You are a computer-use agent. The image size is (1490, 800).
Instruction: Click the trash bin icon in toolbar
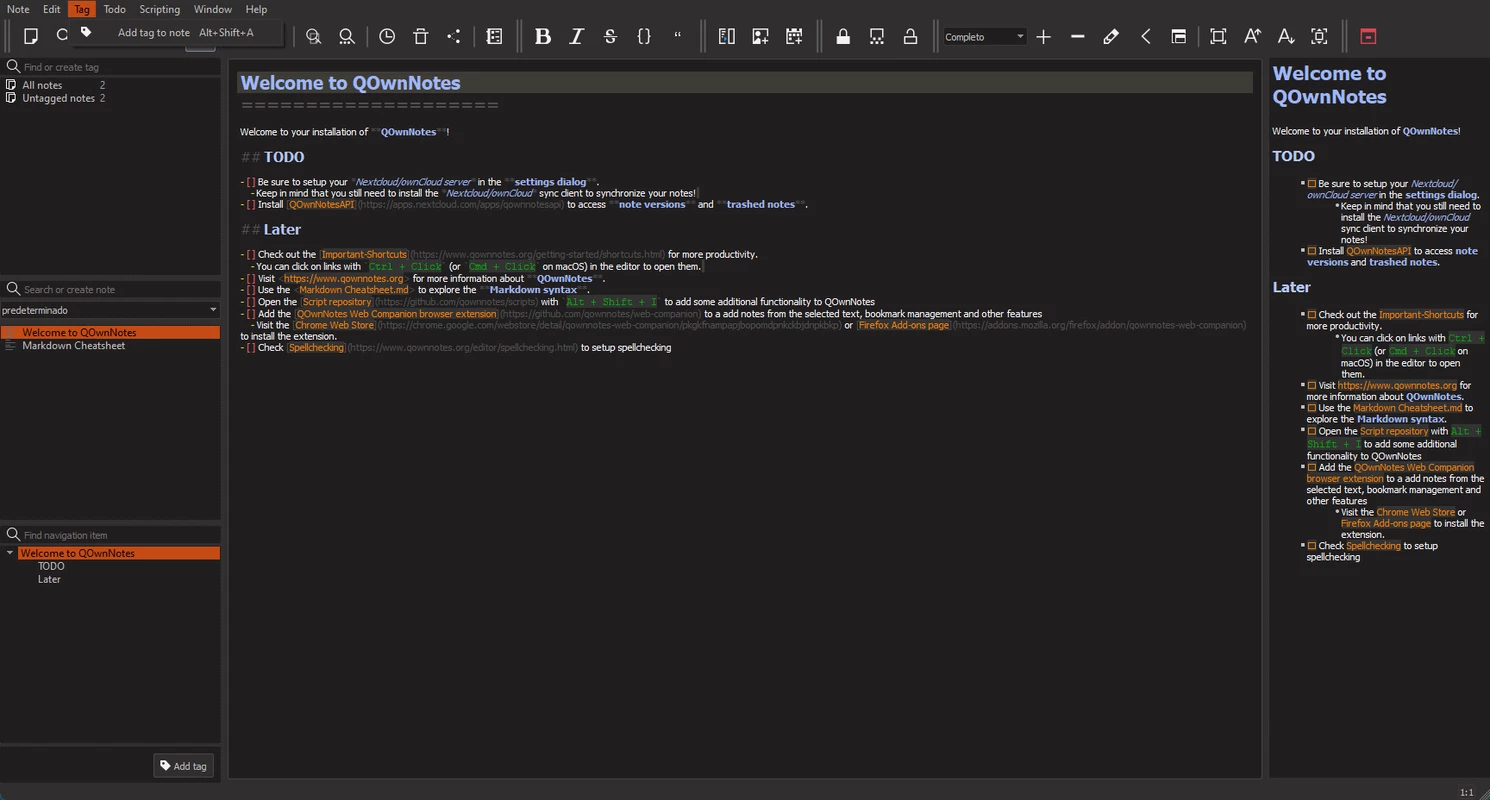[x=421, y=36]
